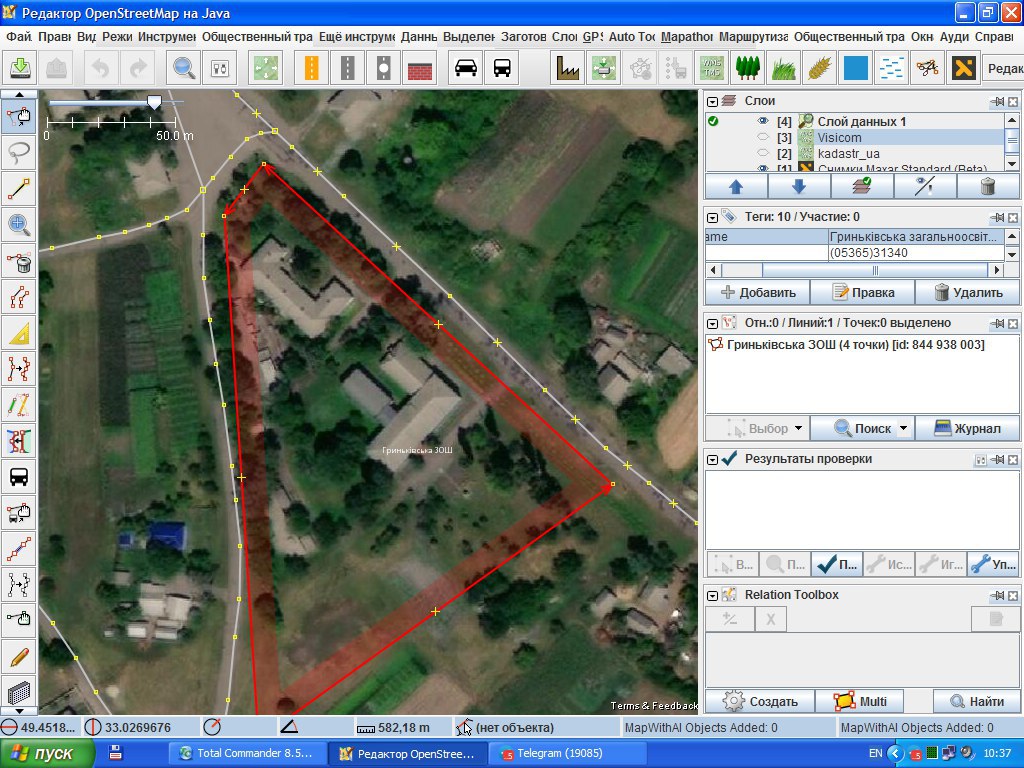Click the building grid icon in left toolbar
1024x768 pixels.
(19, 692)
